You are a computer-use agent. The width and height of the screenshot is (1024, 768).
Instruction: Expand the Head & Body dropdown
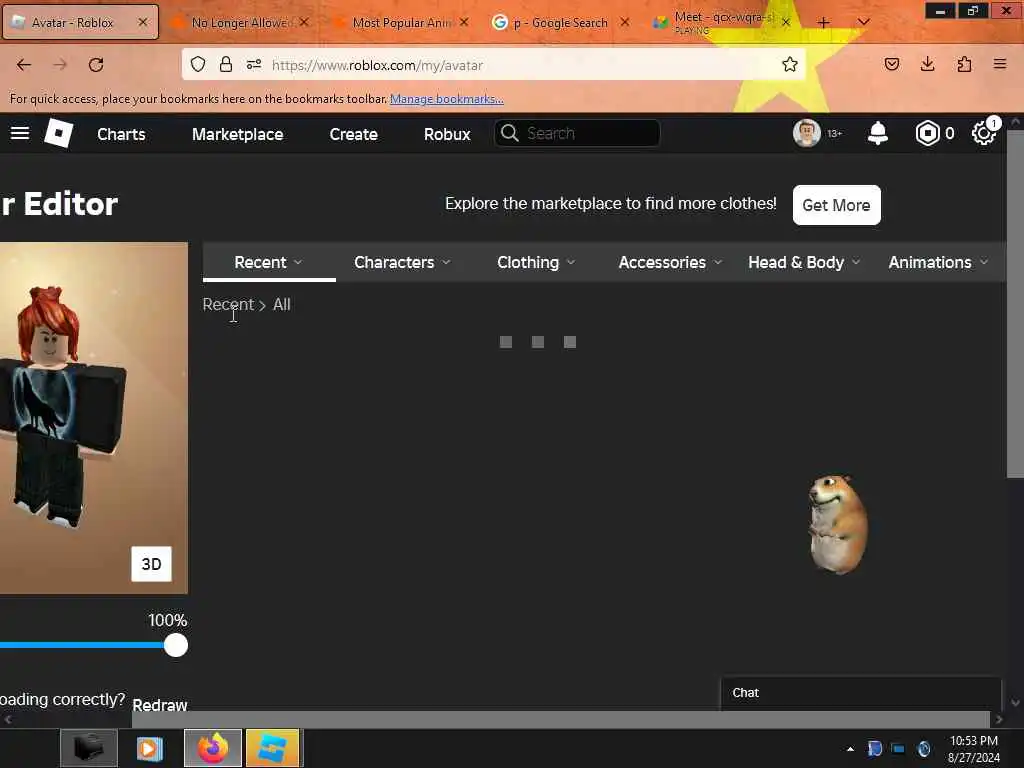click(x=804, y=262)
